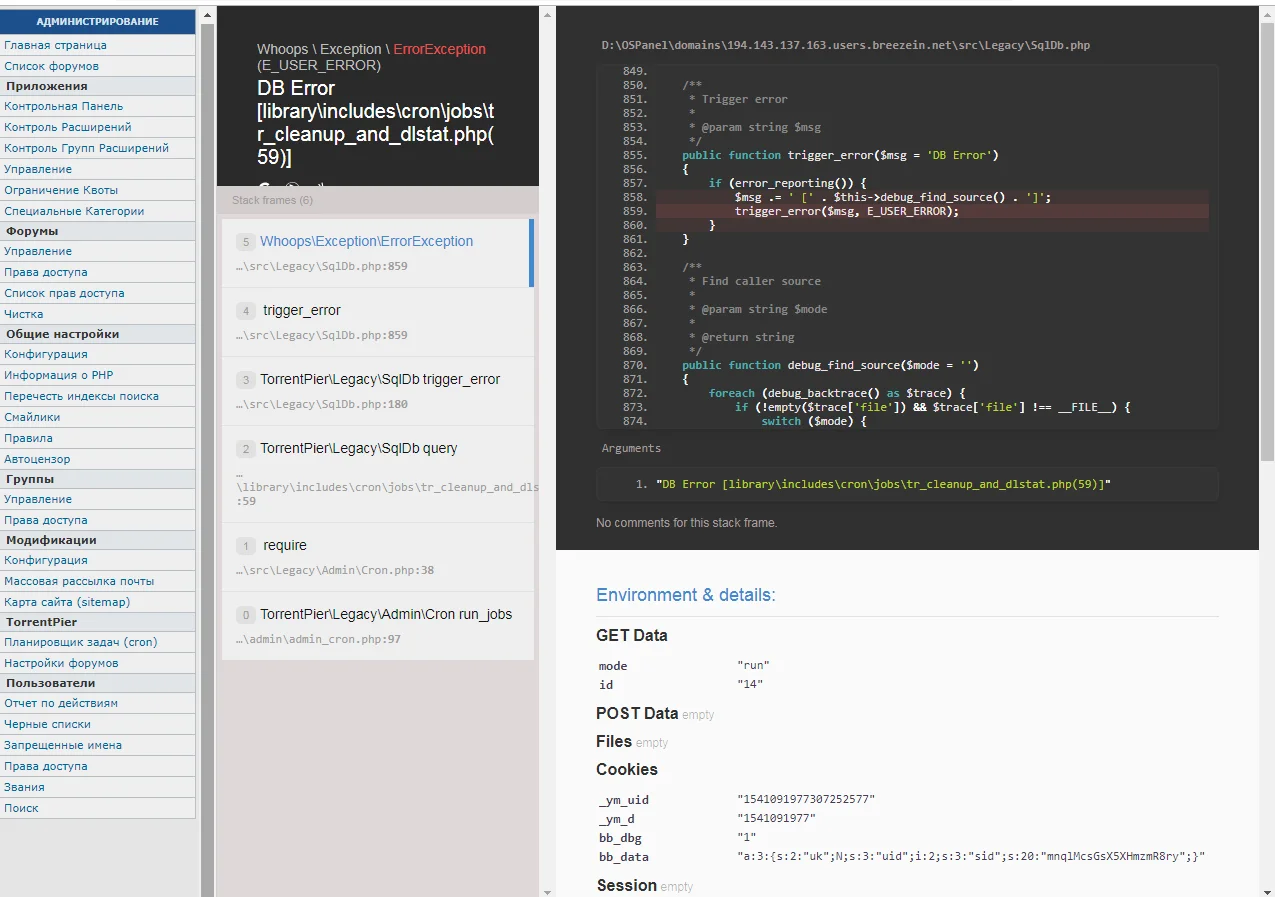Image resolution: width=1275 pixels, height=897 pixels.
Task: Open Карта сайта (sitemap) link
Action: pos(67,602)
